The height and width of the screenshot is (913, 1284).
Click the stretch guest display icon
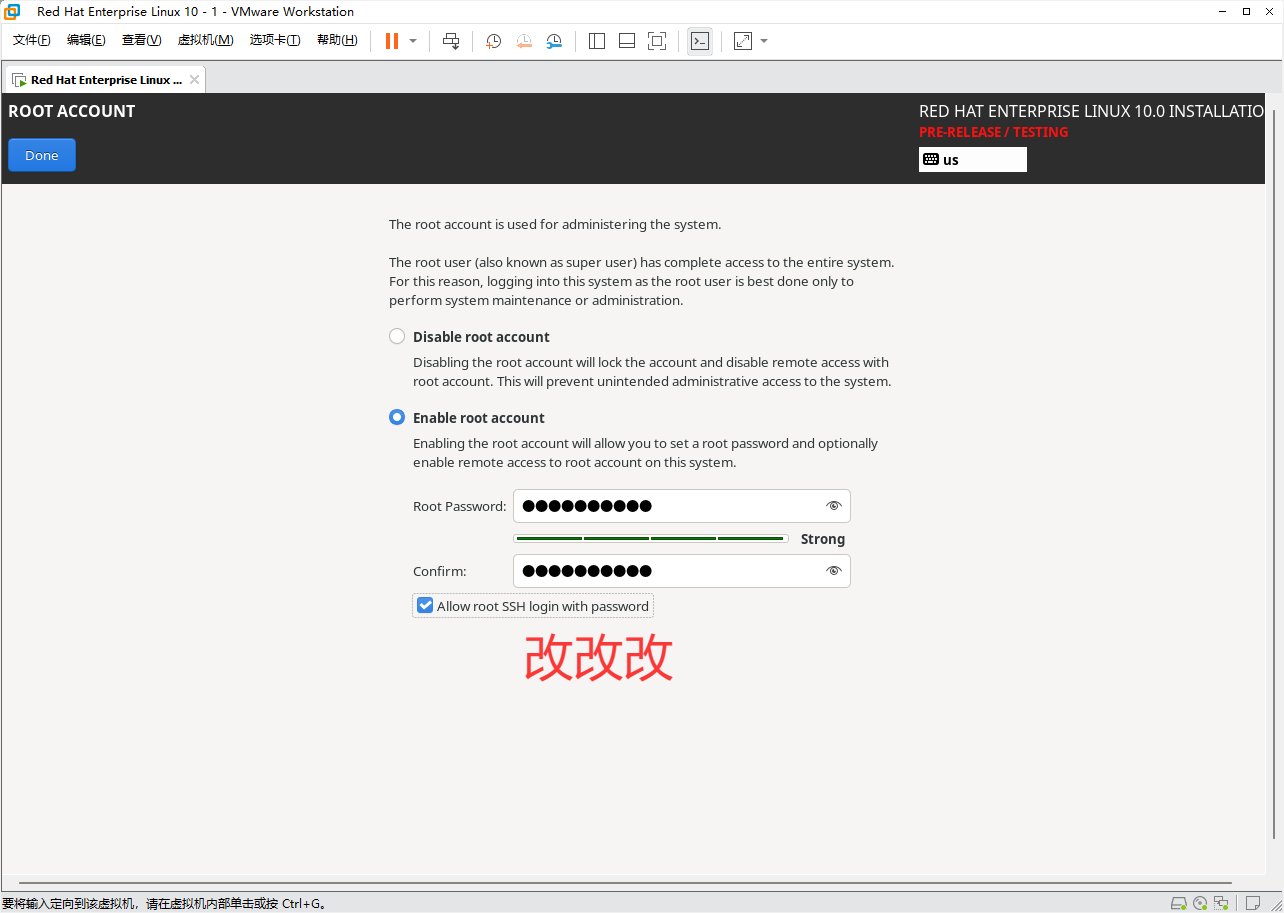point(743,41)
